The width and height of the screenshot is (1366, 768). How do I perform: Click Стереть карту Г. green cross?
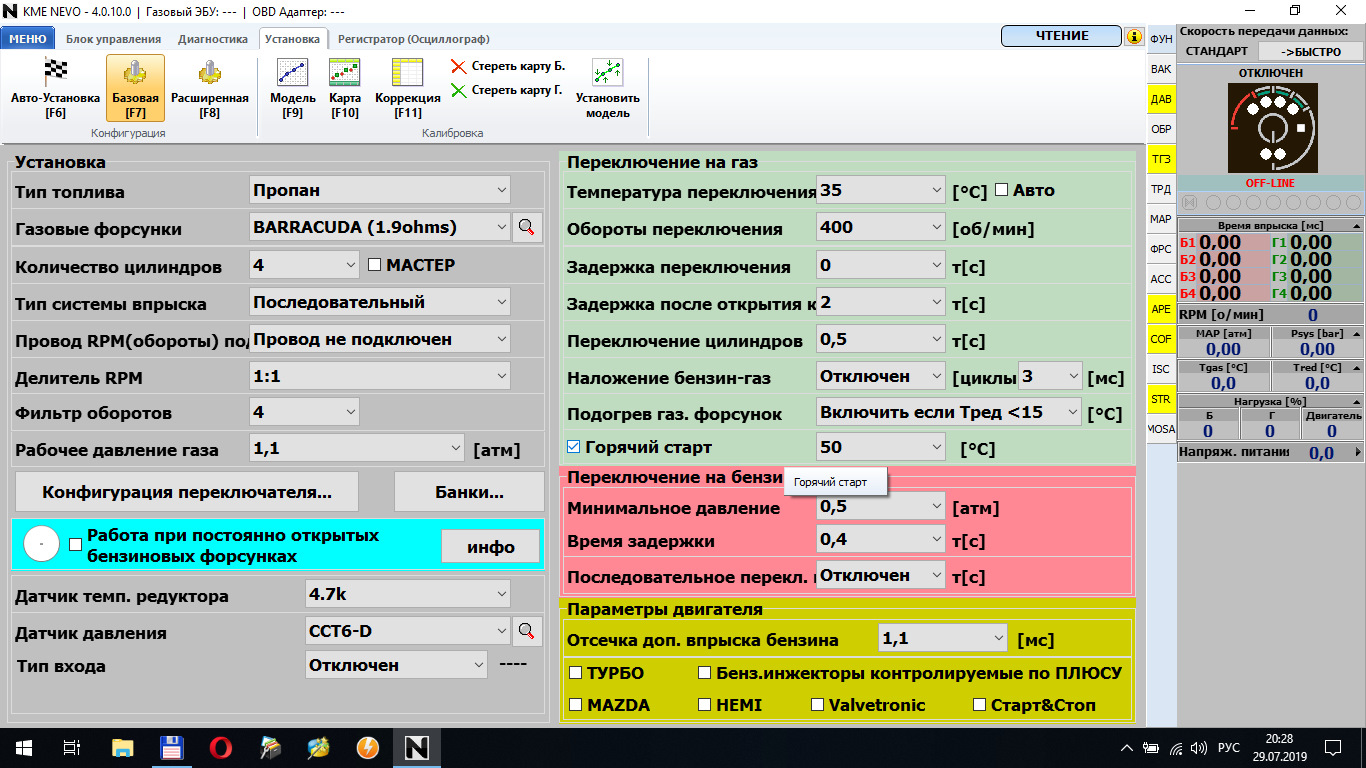pos(458,91)
